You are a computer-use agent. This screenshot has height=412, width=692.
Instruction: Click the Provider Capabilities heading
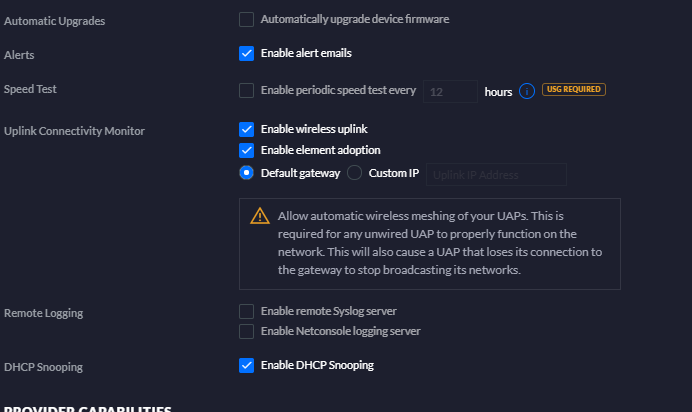tap(88, 408)
